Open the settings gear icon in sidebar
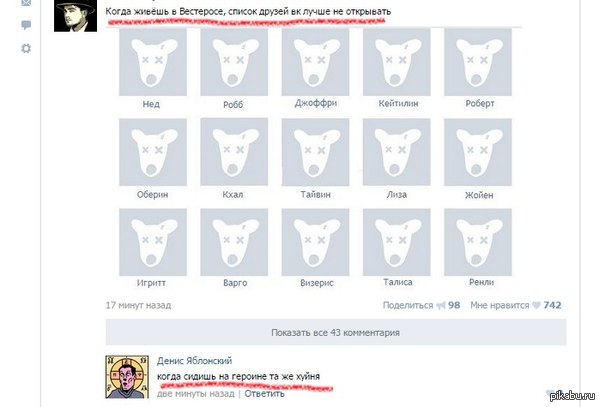The width and height of the screenshot is (600, 407). [26, 49]
